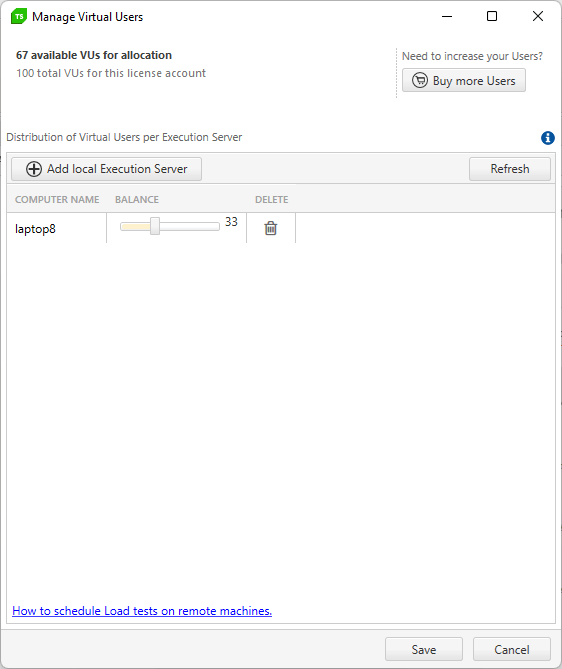Click the DELETE column header

point(272,200)
